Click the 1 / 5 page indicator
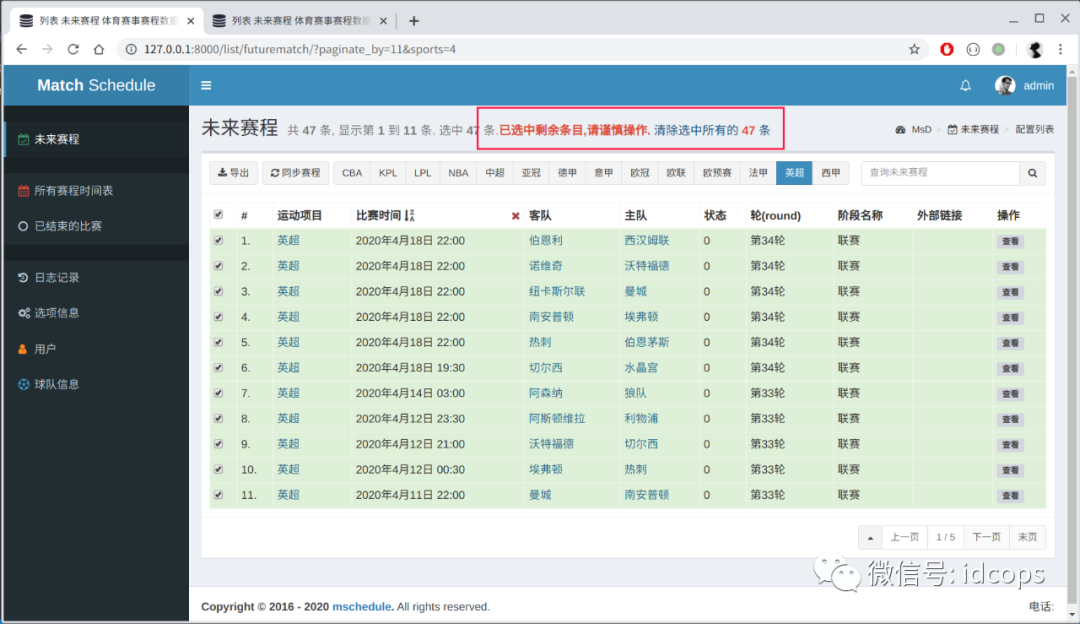Viewport: 1080px width, 624px height. (x=946, y=537)
